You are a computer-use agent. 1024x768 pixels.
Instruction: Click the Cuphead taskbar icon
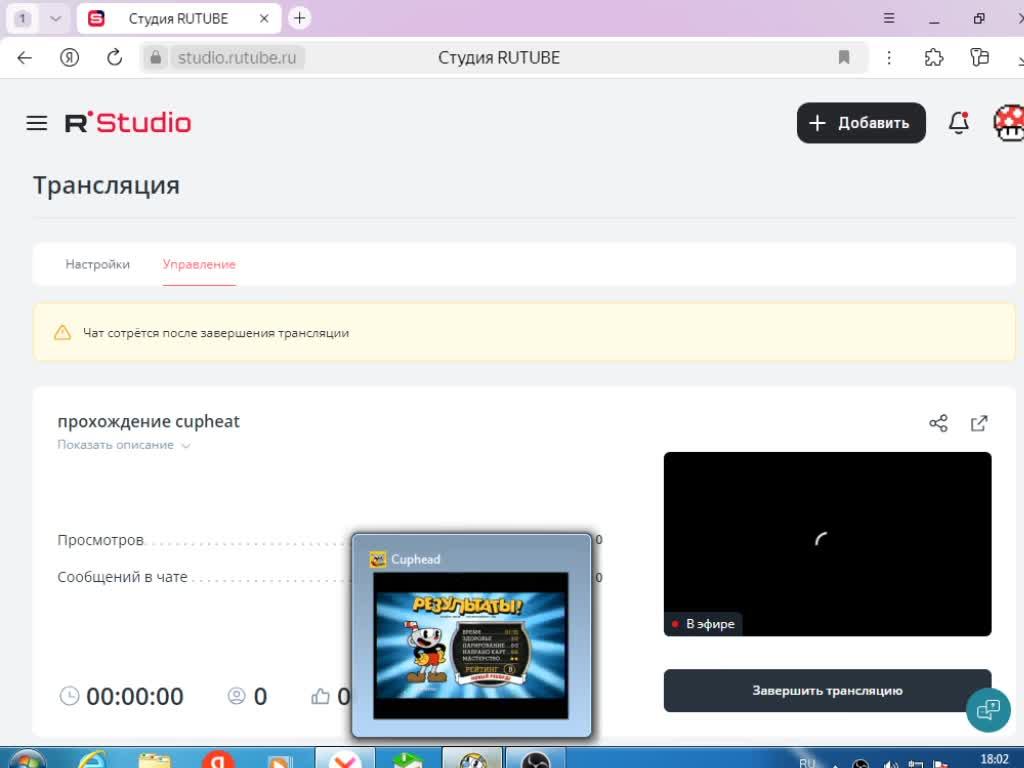click(x=472, y=760)
